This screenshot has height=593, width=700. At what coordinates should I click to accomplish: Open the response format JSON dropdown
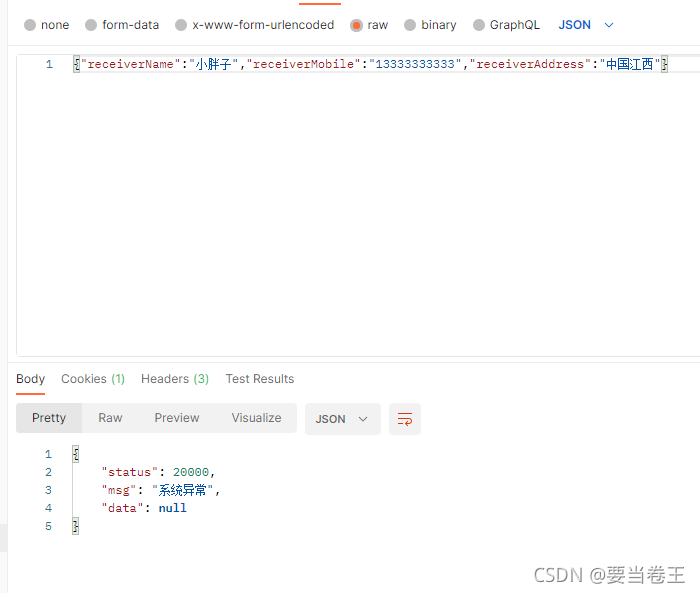coord(342,419)
